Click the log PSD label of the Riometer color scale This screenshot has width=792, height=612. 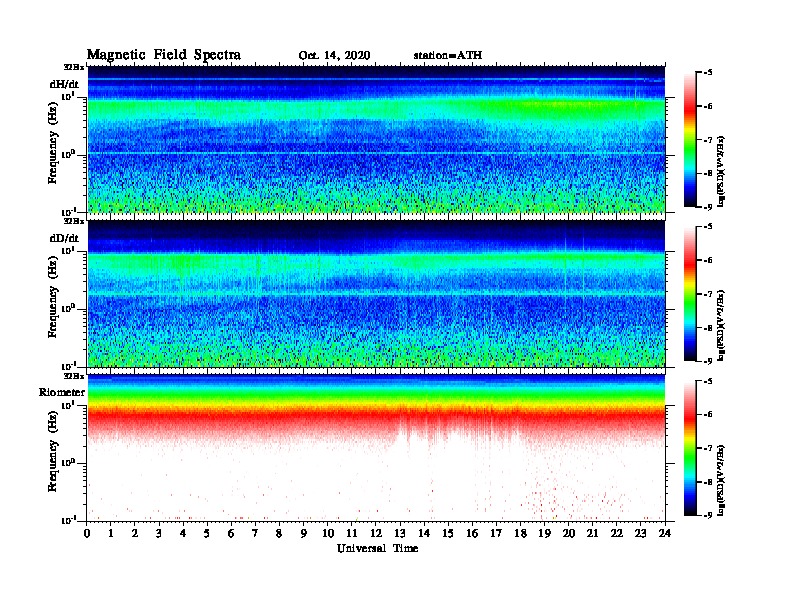pyautogui.click(x=721, y=480)
